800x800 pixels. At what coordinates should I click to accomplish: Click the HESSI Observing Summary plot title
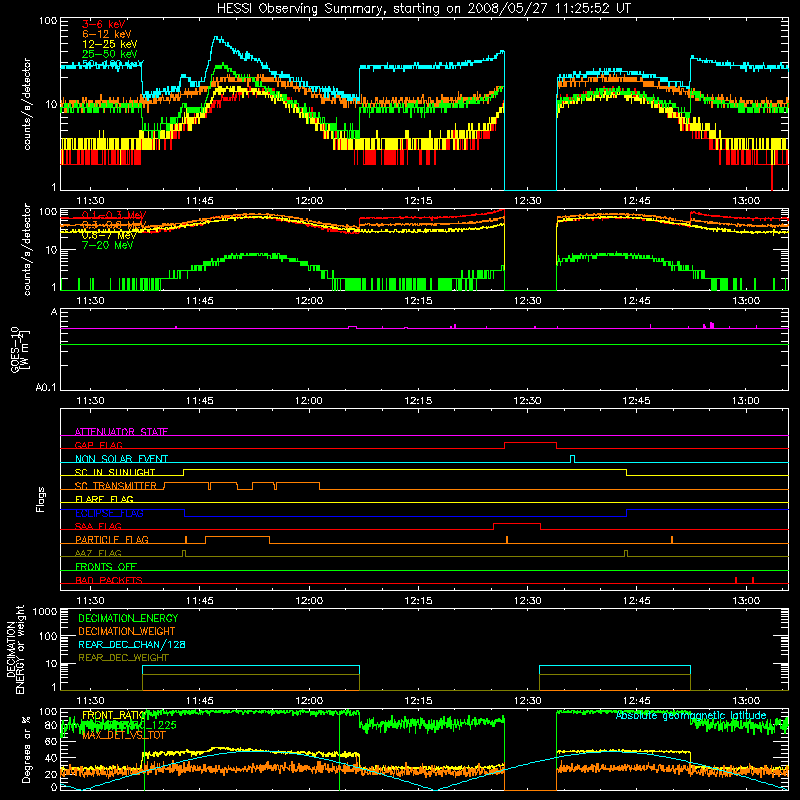pyautogui.click(x=423, y=8)
